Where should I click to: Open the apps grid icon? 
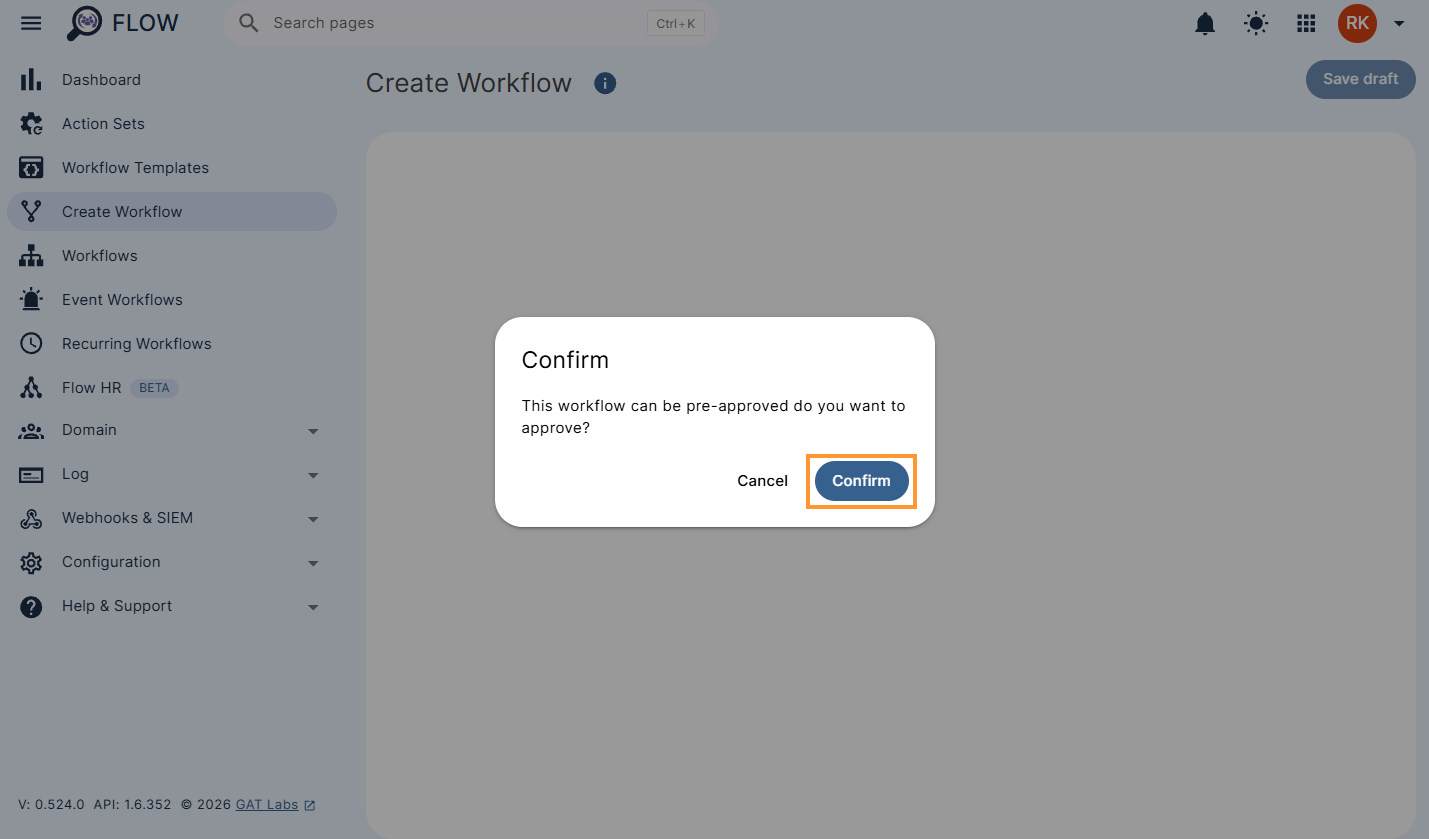pos(1306,23)
